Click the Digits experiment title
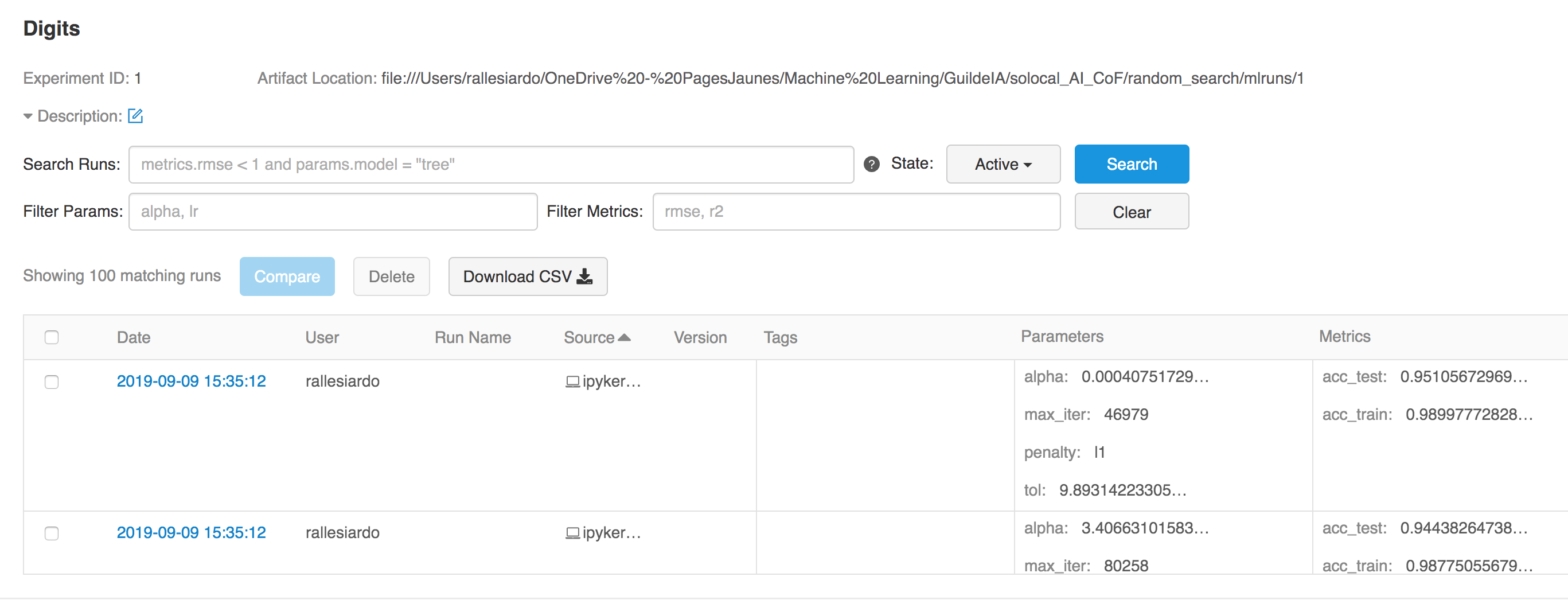This screenshot has height=600, width=1568. tap(51, 29)
